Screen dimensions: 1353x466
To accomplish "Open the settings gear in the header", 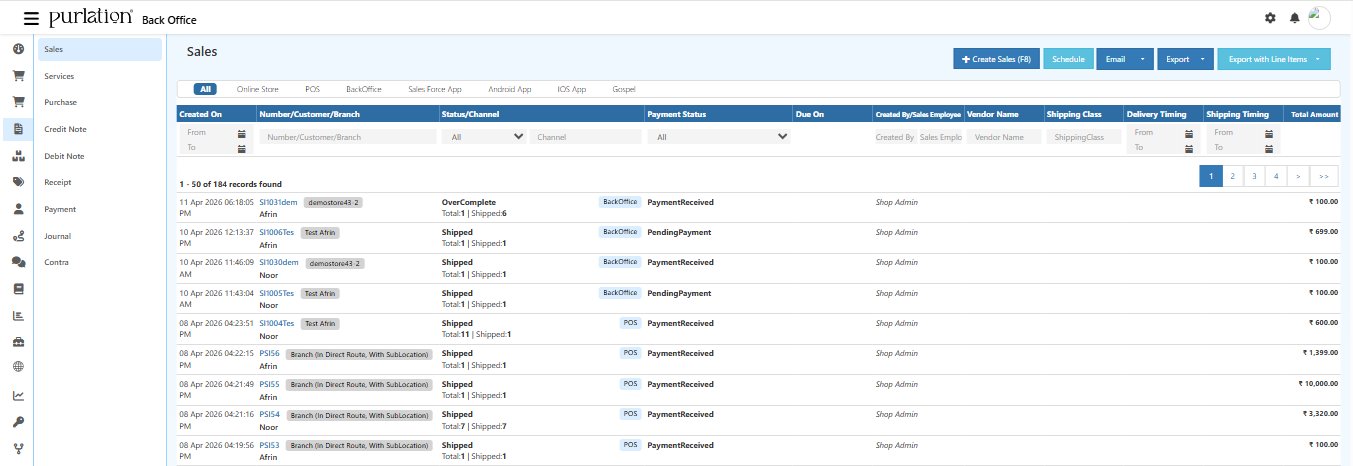I will [1270, 18].
